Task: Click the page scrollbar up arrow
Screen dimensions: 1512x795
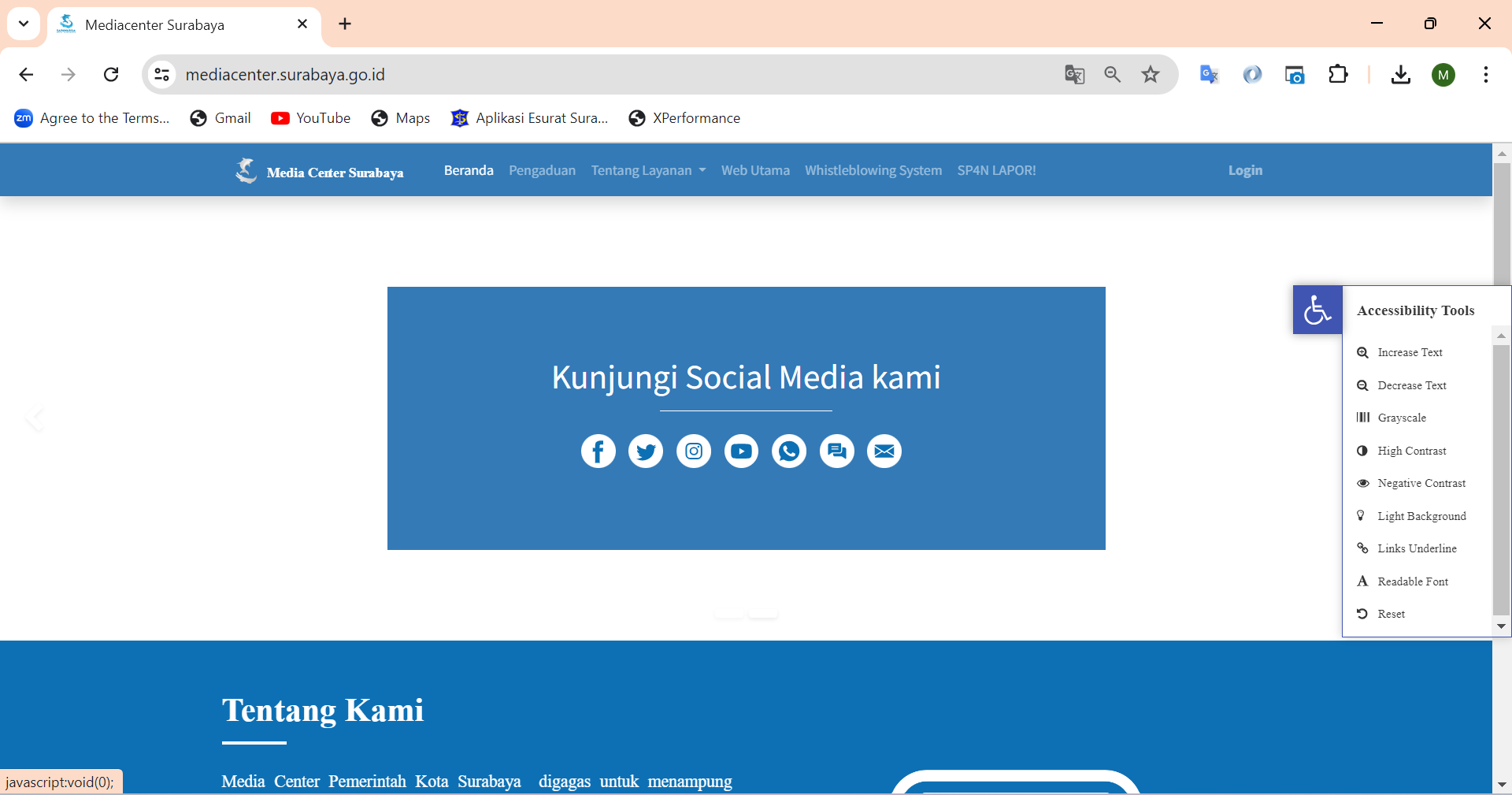Action: (1502, 154)
